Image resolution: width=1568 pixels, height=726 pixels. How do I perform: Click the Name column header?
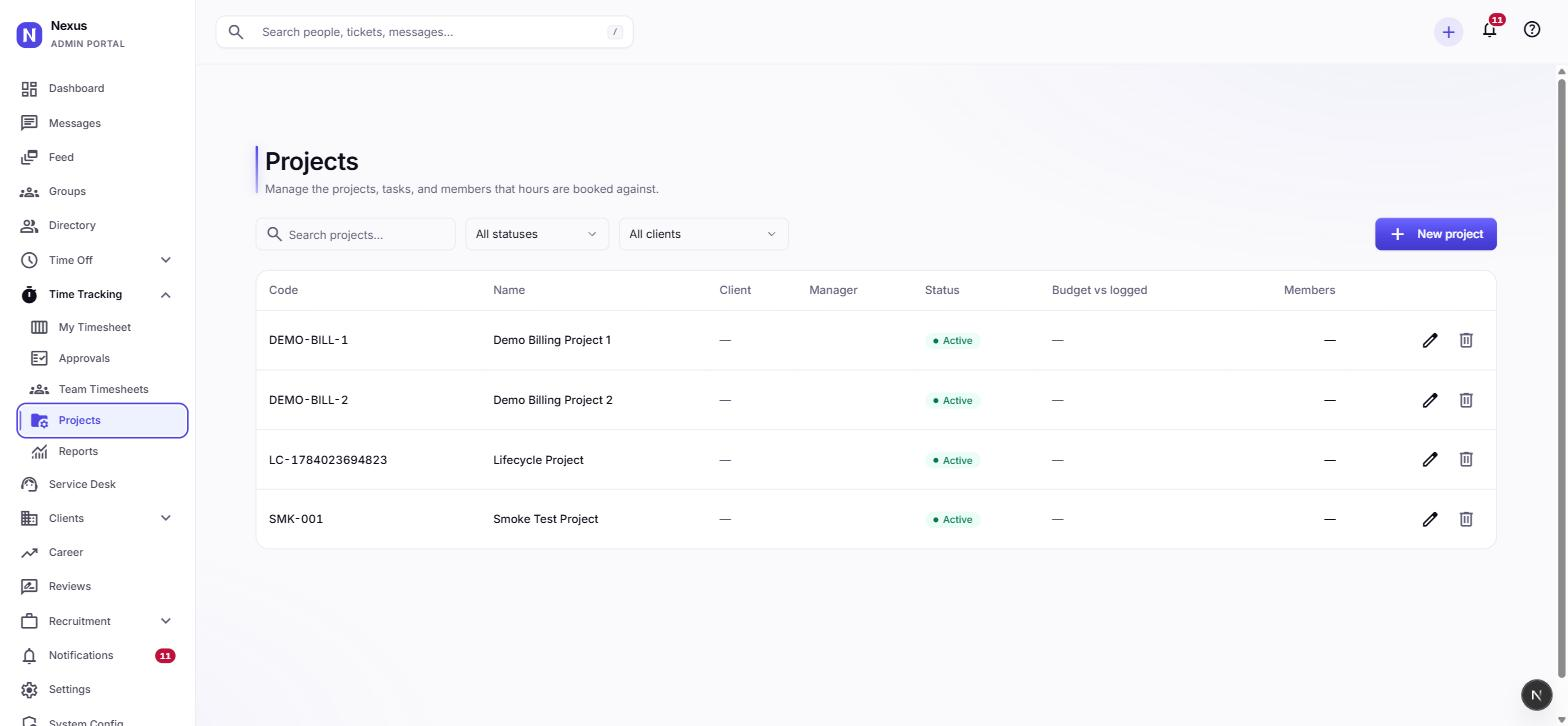click(509, 290)
